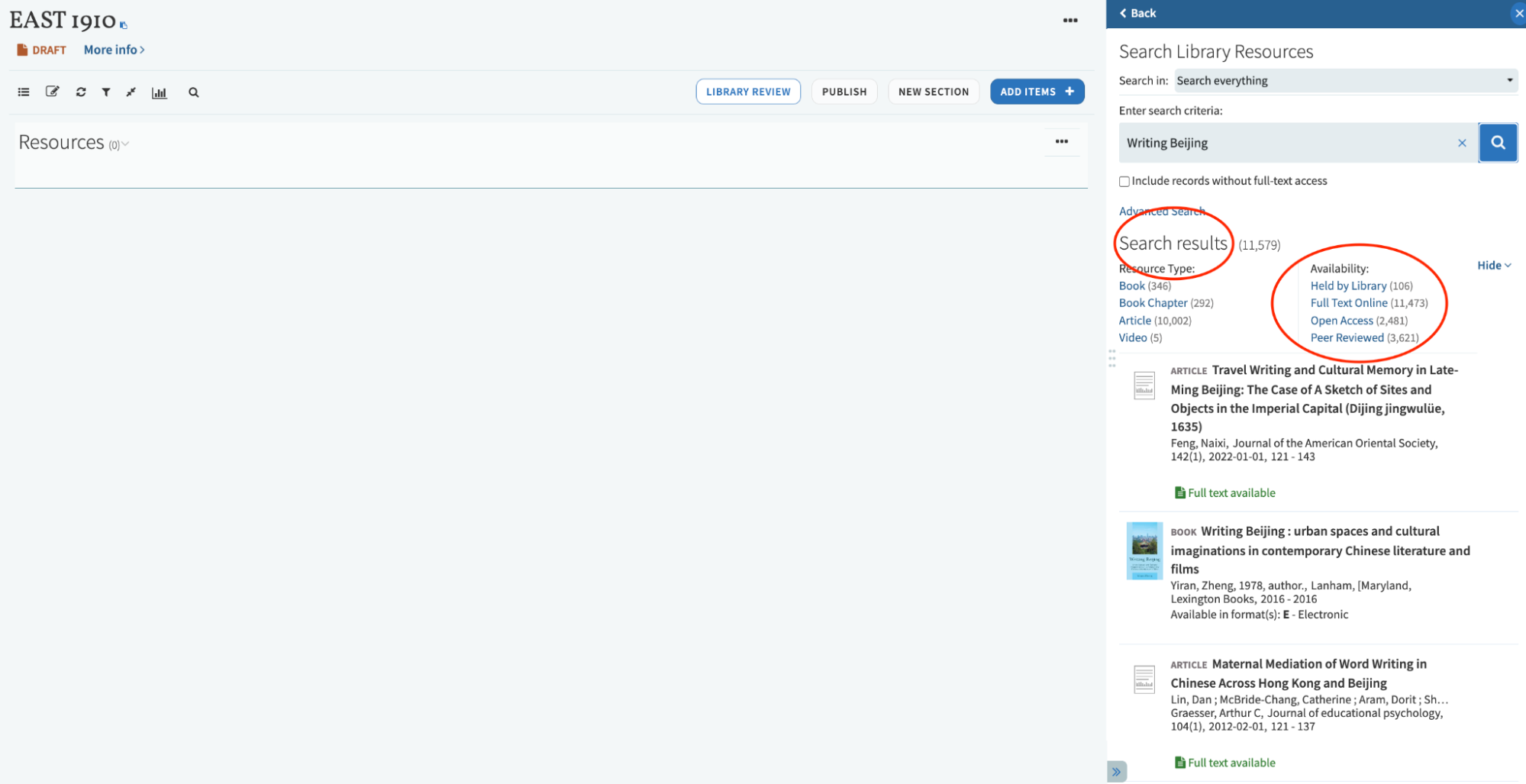Click the list view icon in toolbar
1526x784 pixels.
point(24,92)
